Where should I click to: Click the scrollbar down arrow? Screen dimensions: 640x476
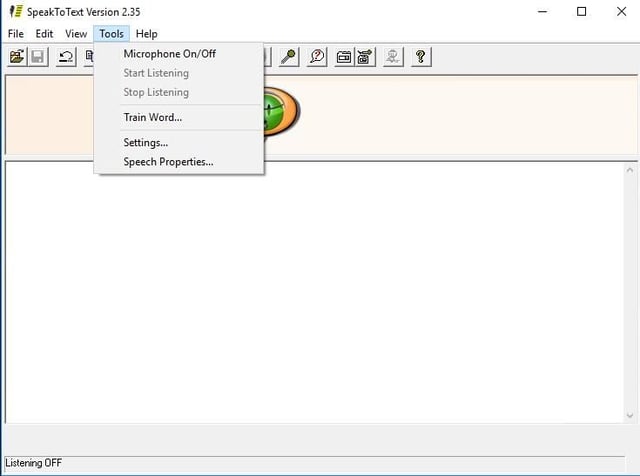click(x=629, y=416)
